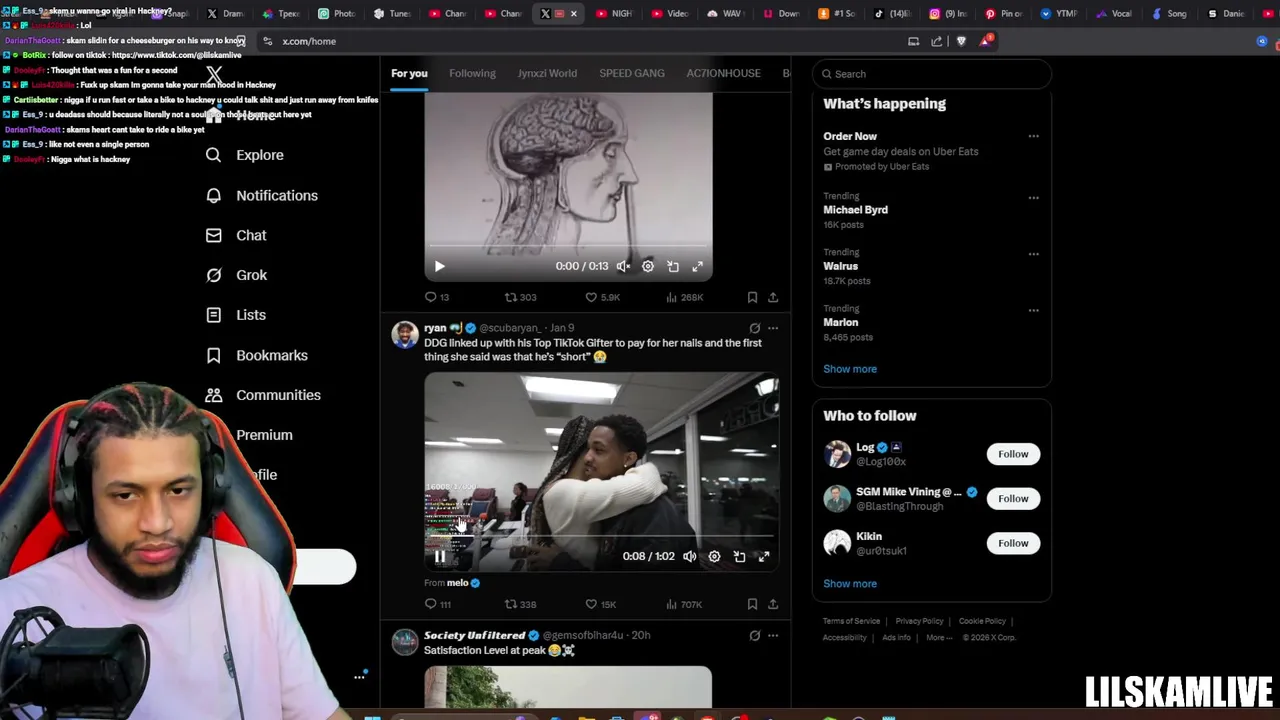Open more options for Michael Byrd trend
This screenshot has width=1280, height=720.
tap(1033, 197)
